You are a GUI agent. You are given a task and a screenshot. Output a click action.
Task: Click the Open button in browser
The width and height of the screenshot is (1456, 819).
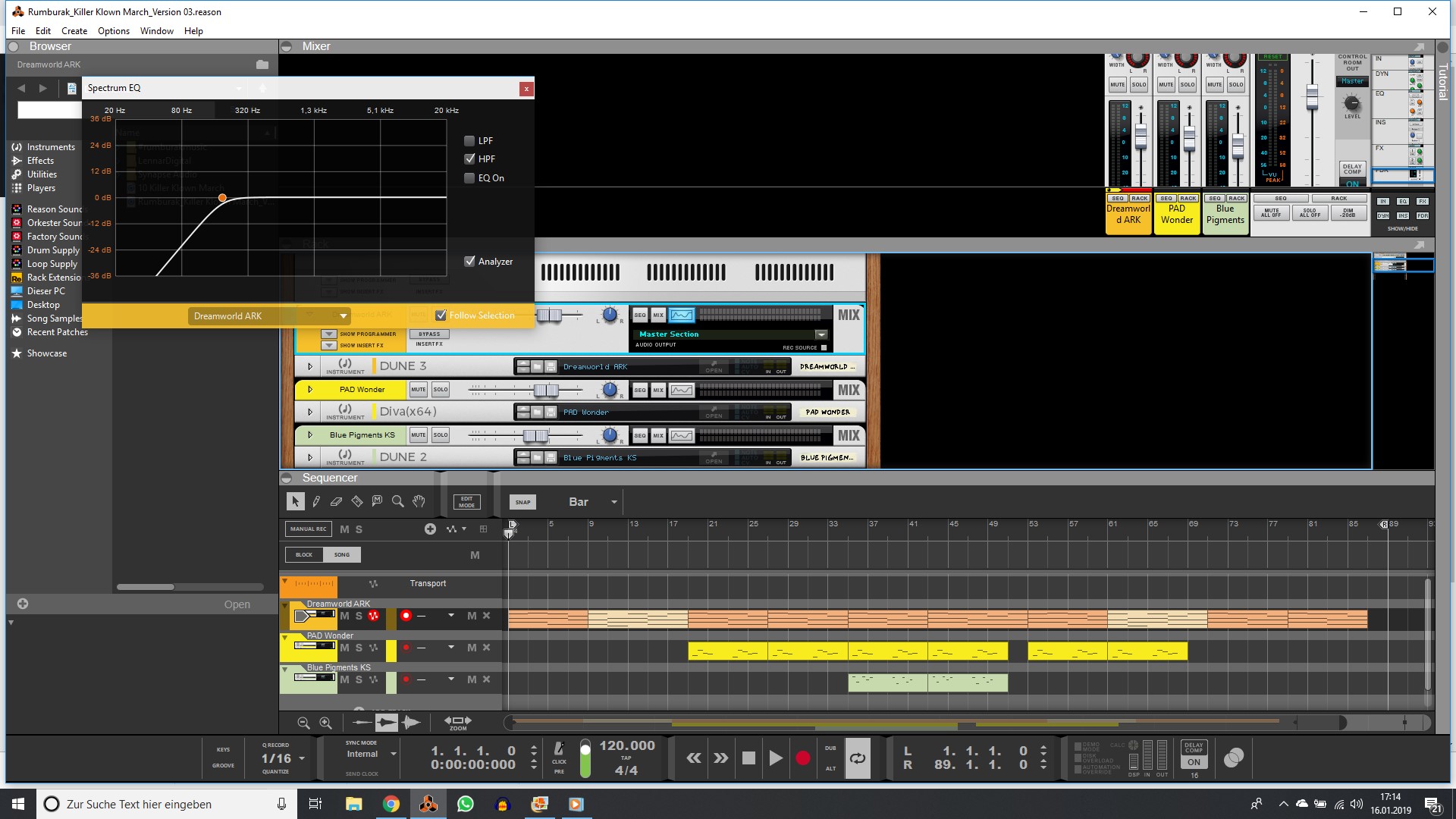tap(237, 604)
